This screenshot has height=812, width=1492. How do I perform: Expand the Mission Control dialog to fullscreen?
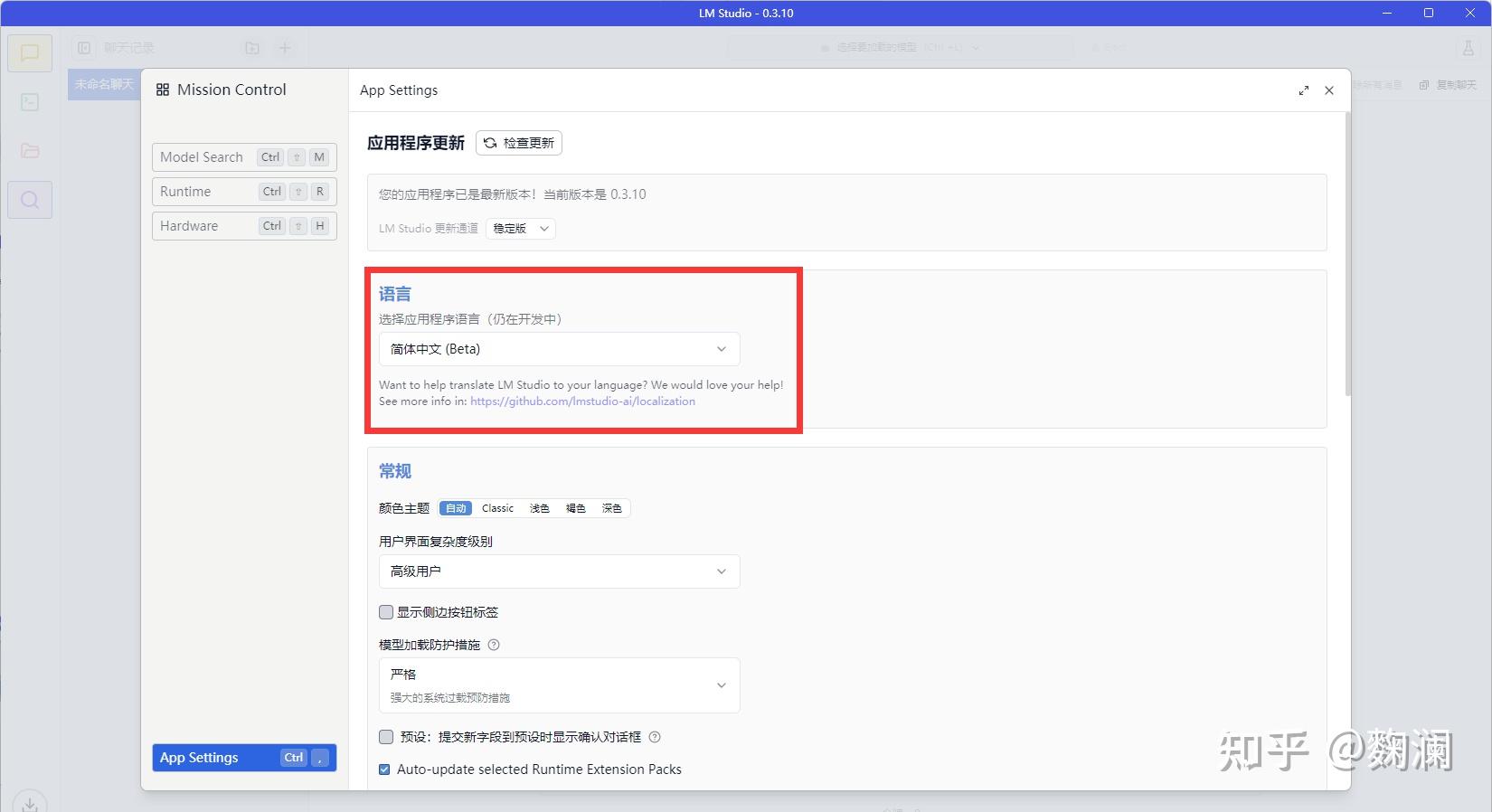coord(1304,90)
